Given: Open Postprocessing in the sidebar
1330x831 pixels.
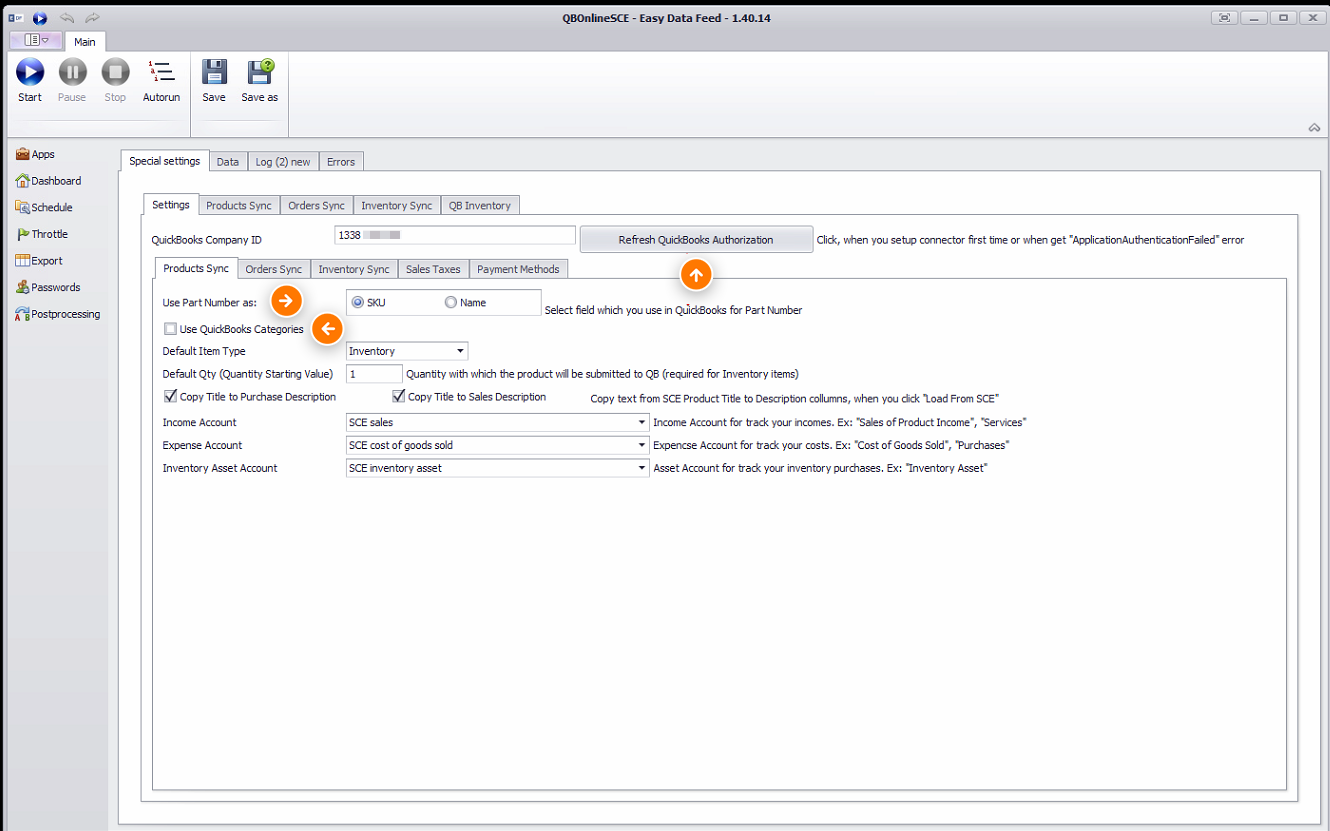Looking at the screenshot, I should click(58, 314).
